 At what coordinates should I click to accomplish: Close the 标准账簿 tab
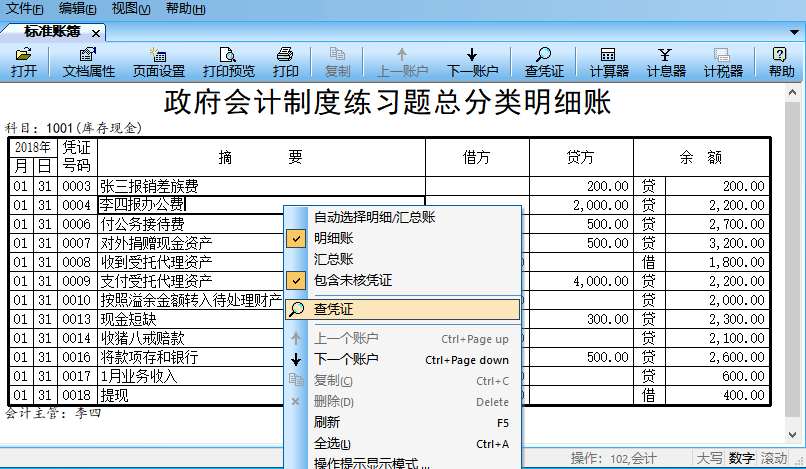pyautogui.click(x=96, y=33)
